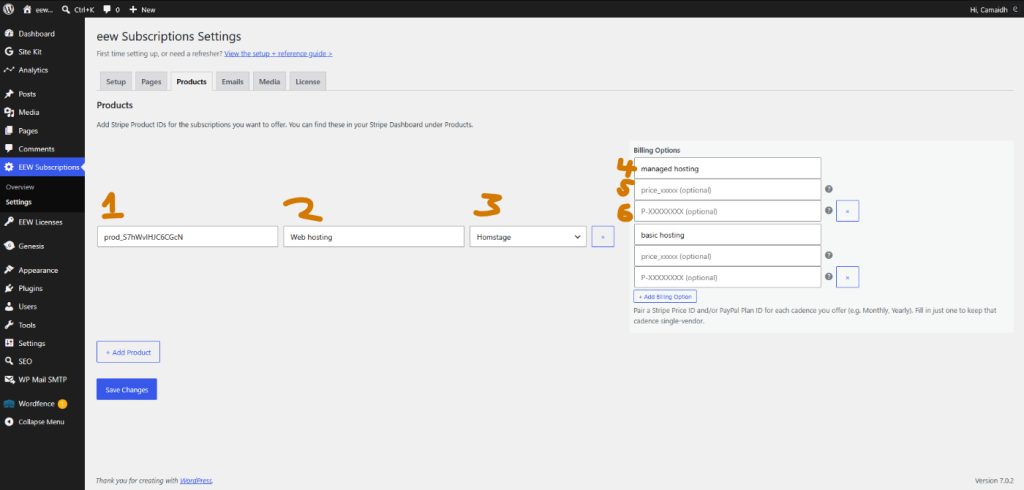Open comments bubble in admin bar
This screenshot has height=490, width=1024.
click(111, 9)
